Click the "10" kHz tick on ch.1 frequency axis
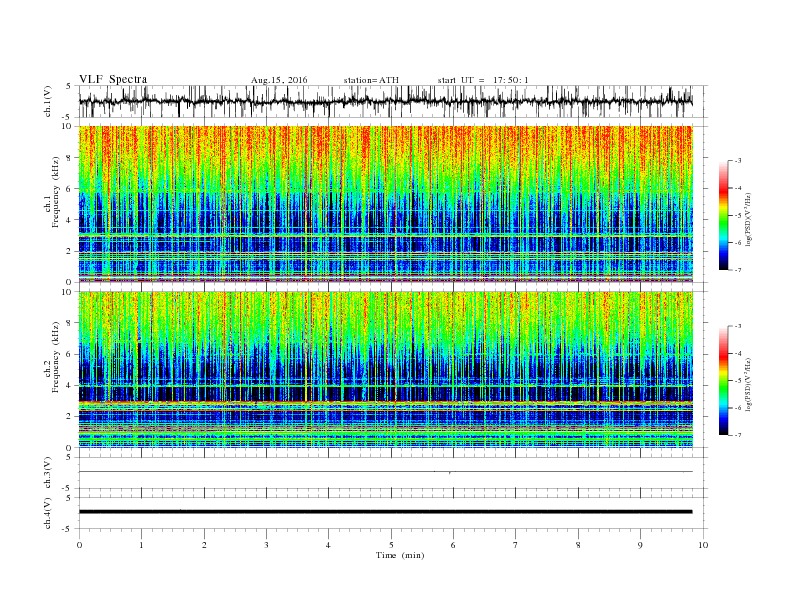Image resolution: width=792 pixels, height=612 pixels. tap(68, 126)
